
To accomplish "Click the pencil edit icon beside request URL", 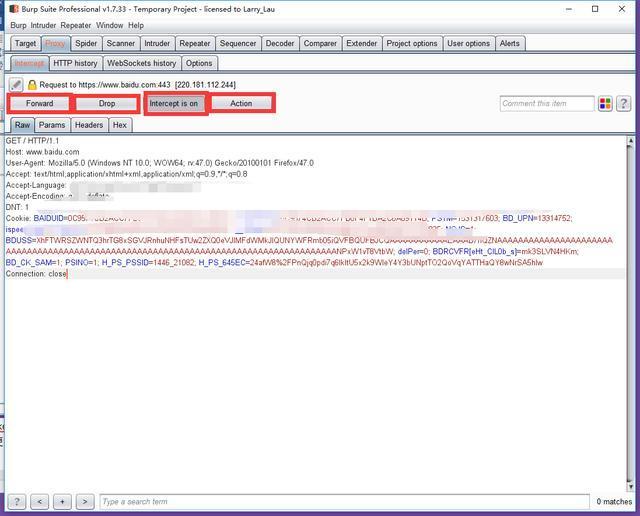I will [16, 85].
